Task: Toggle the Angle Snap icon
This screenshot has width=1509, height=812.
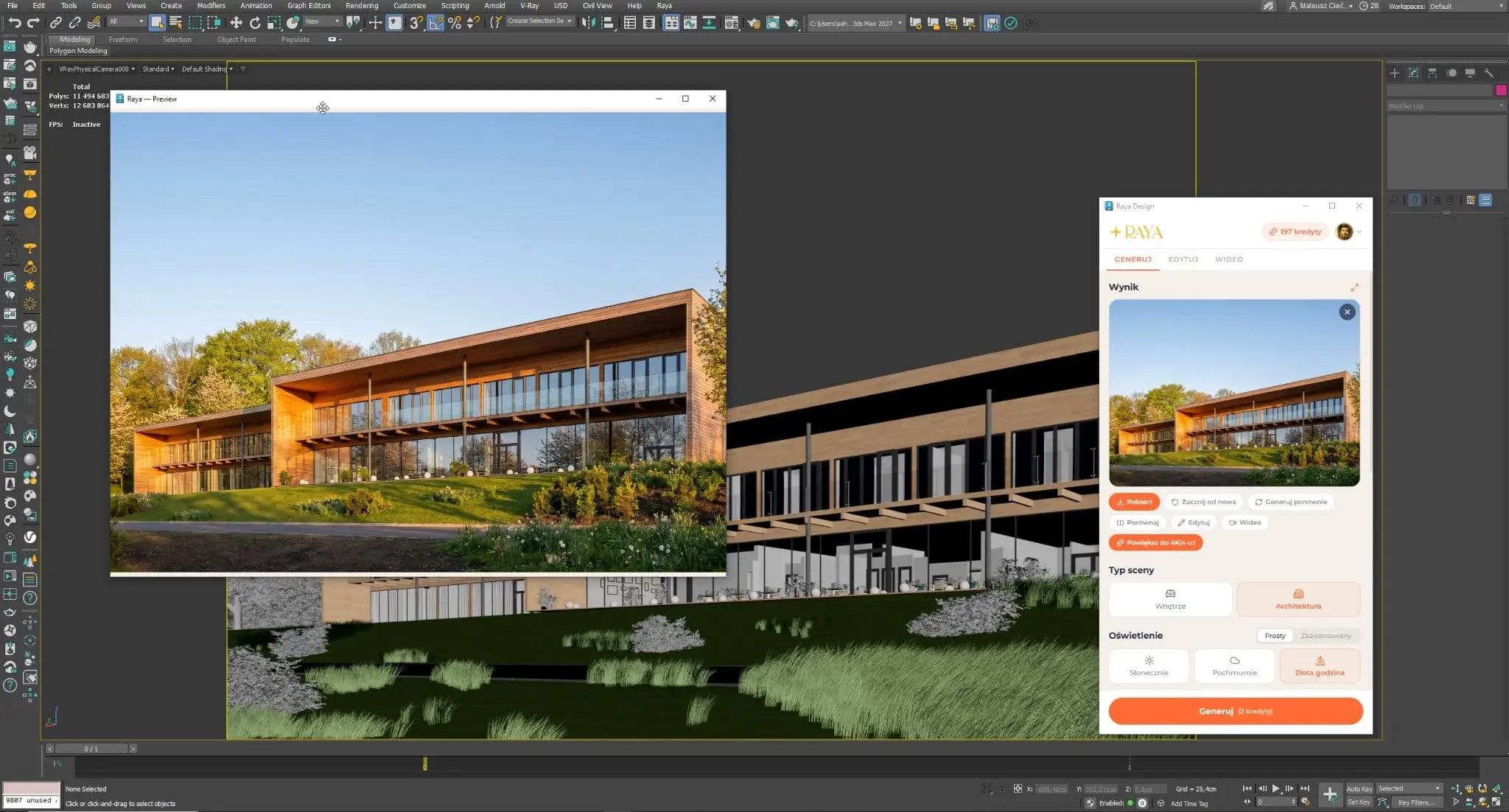Action: coord(436,23)
